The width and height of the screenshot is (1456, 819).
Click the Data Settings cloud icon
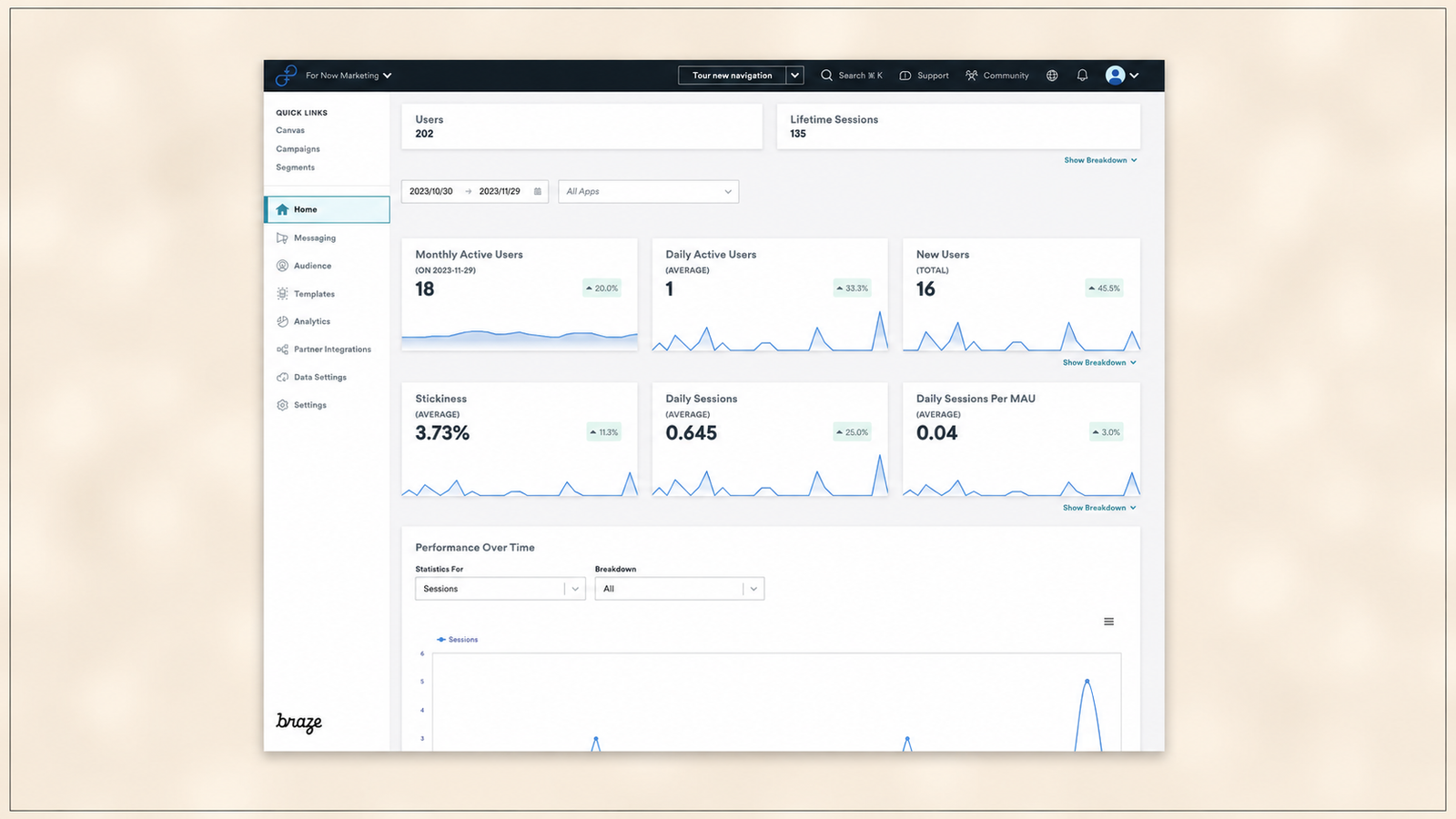tap(282, 377)
